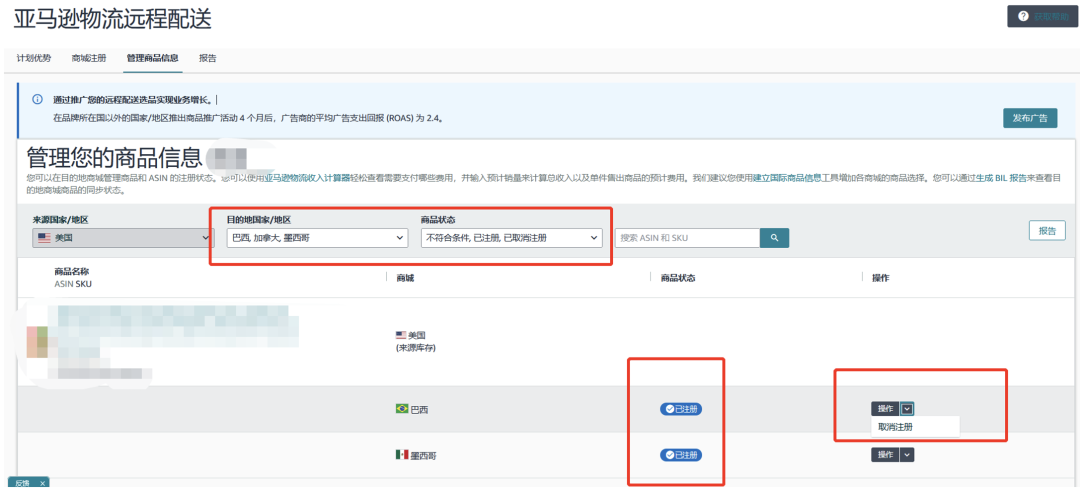Expand the 操作 dropdown arrow for 墨西哥

907,455
